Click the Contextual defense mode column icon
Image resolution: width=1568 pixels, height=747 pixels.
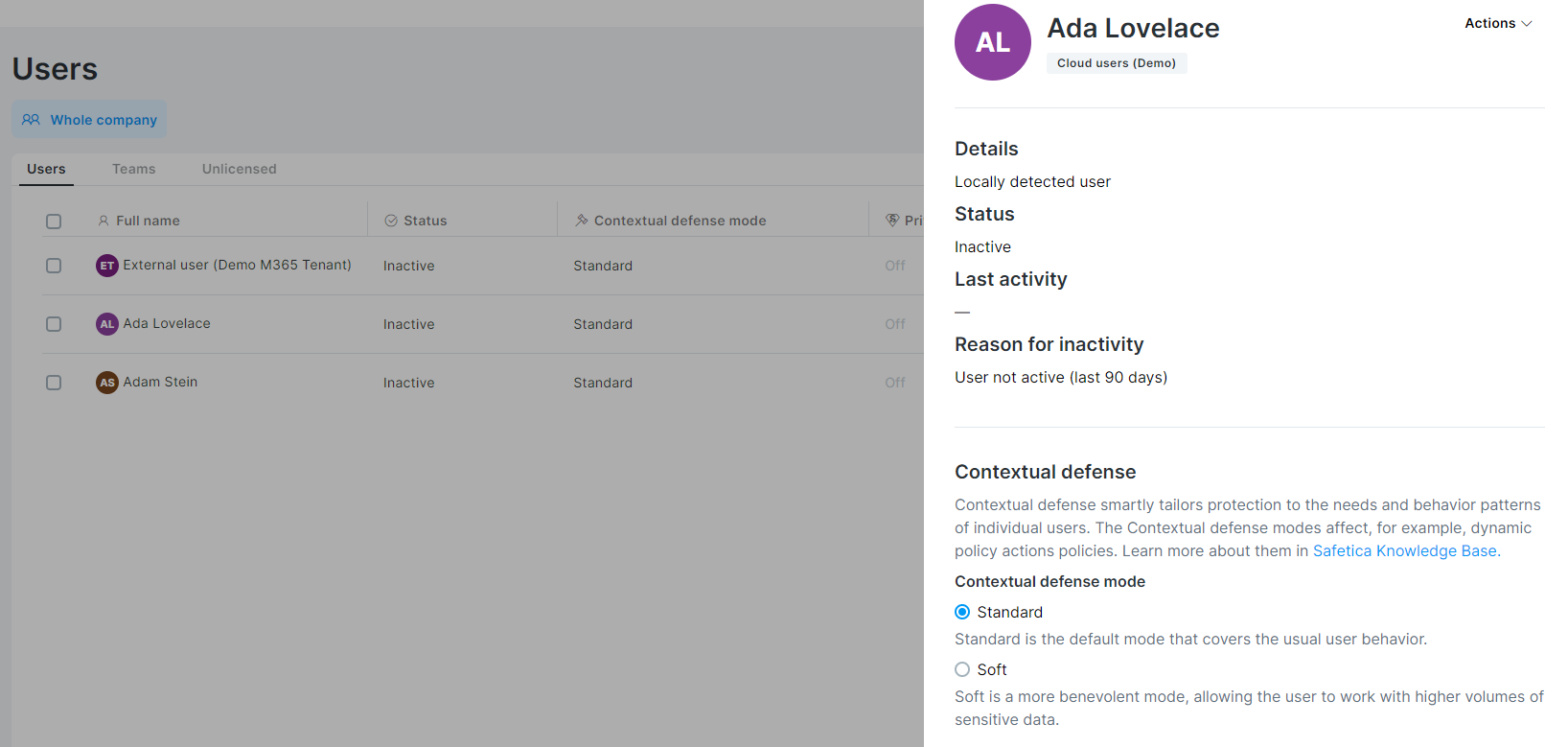(x=581, y=221)
